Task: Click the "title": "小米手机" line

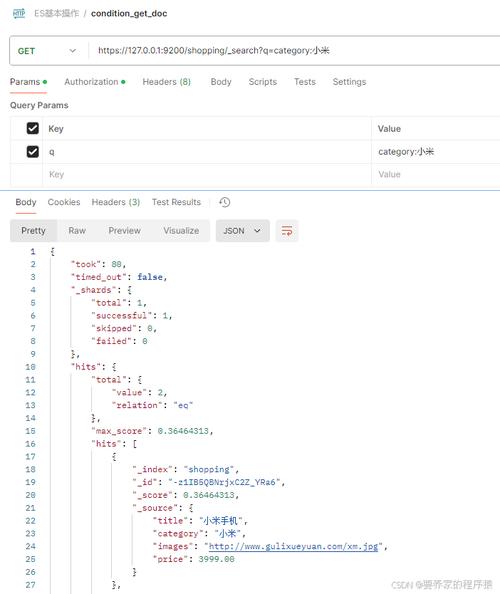Action: (x=200, y=521)
